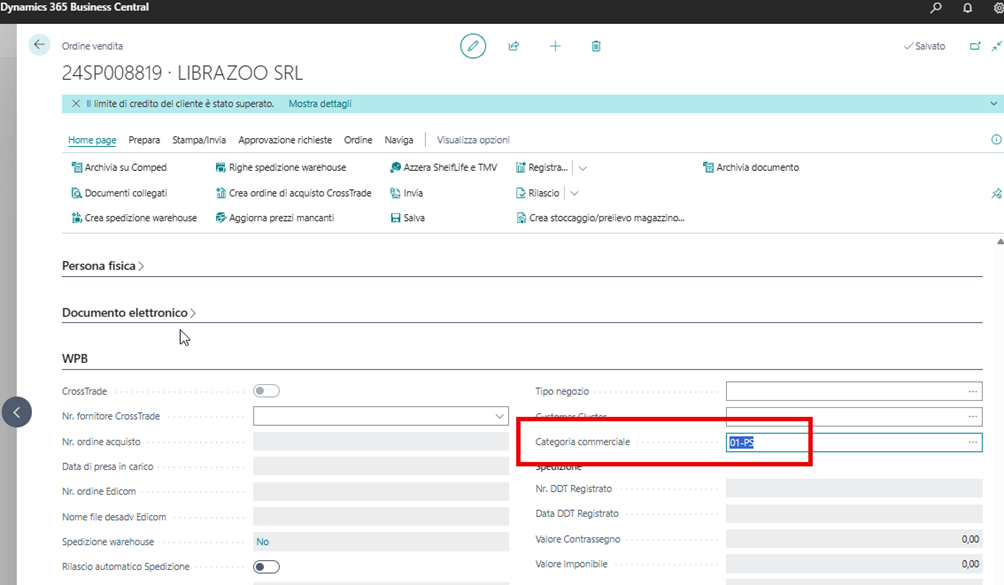This screenshot has width=1004, height=585.
Task: Open the Approvazione richieste tab
Action: pos(285,140)
